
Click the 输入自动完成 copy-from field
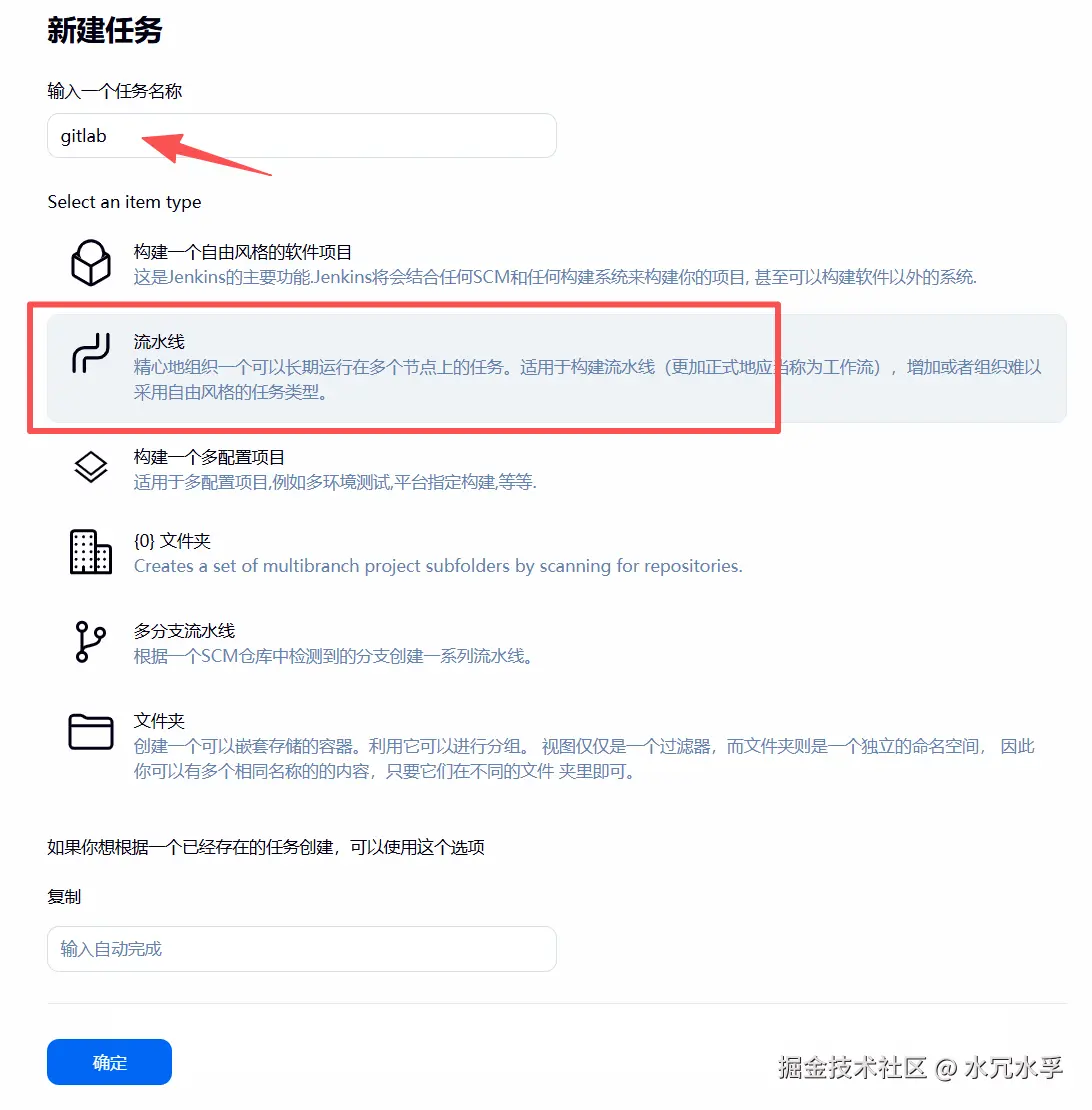pos(301,949)
